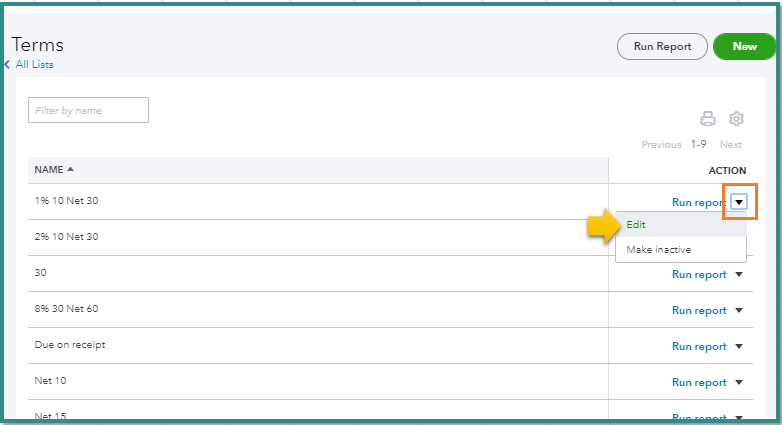This screenshot has height=425, width=782.
Task: Type in the Filter by name field
Action: click(x=88, y=110)
